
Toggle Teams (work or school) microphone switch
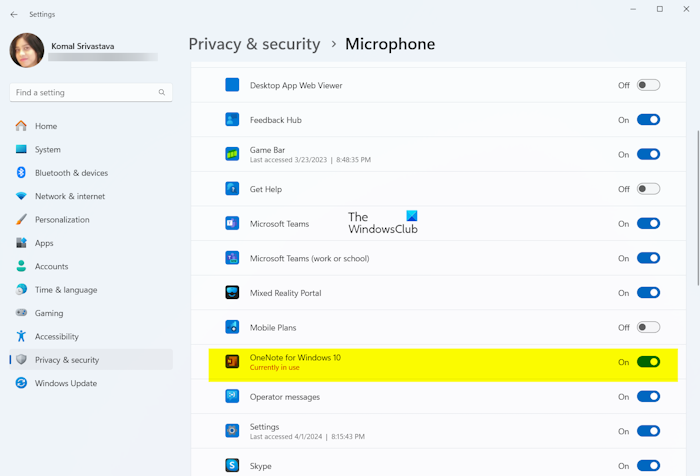pyautogui.click(x=648, y=258)
